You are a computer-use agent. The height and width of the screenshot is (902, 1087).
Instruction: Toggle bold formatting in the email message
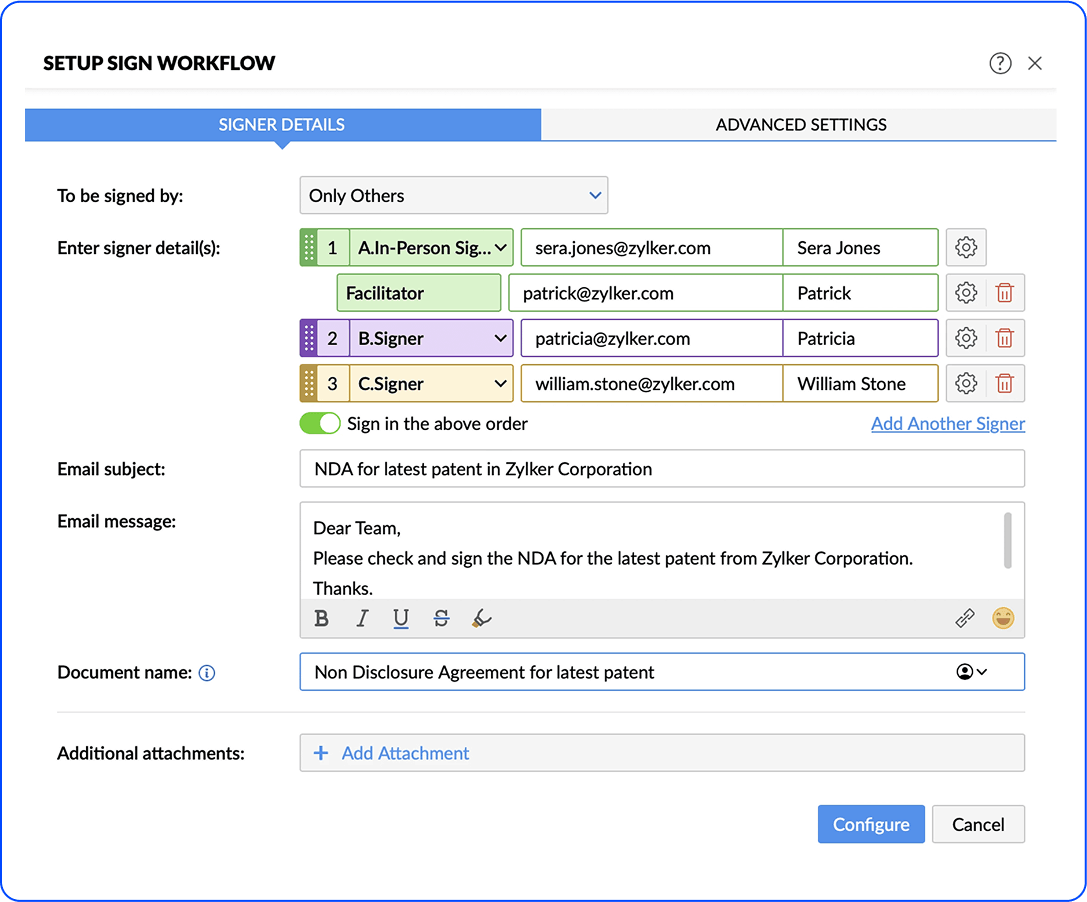pos(321,618)
